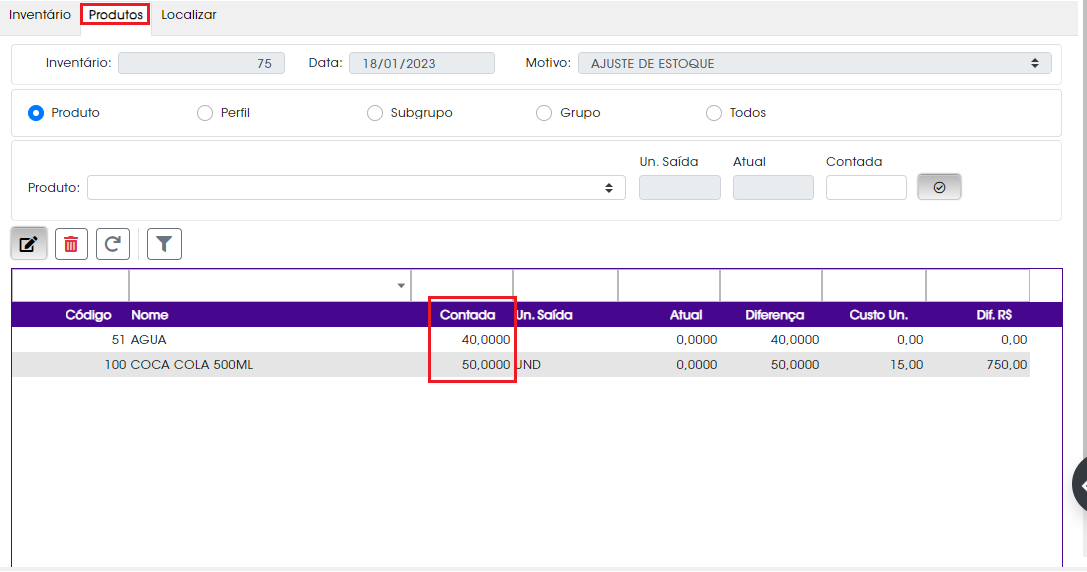This screenshot has width=1087, height=572.
Task: Open the Motivo dropdown AJUSTE DE ESTOQUE
Action: pos(815,63)
